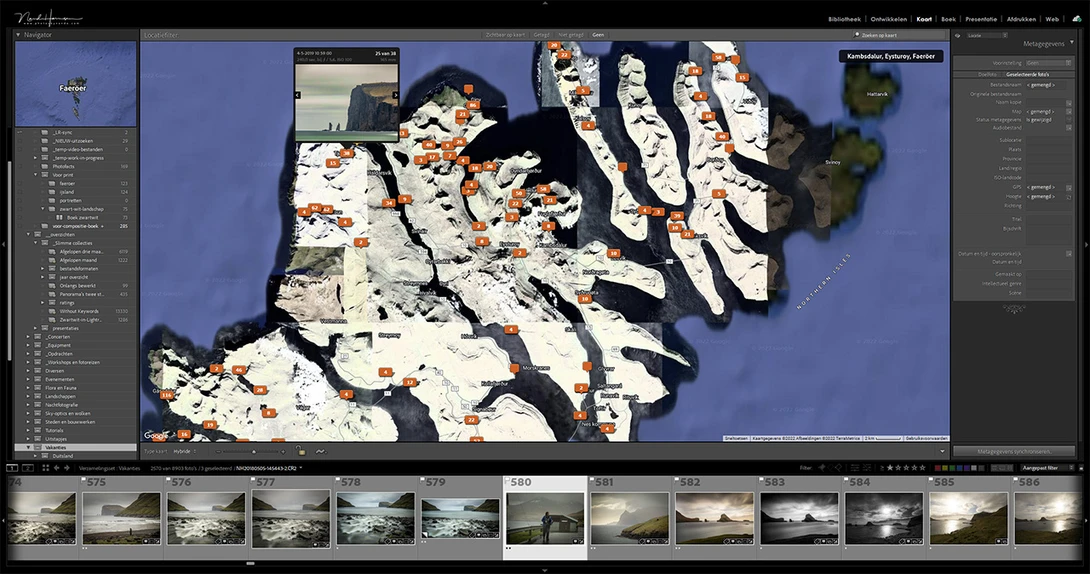Open the filename dropdown arrow in the filmstrip bar
1090x574 pixels.
(x=301, y=467)
